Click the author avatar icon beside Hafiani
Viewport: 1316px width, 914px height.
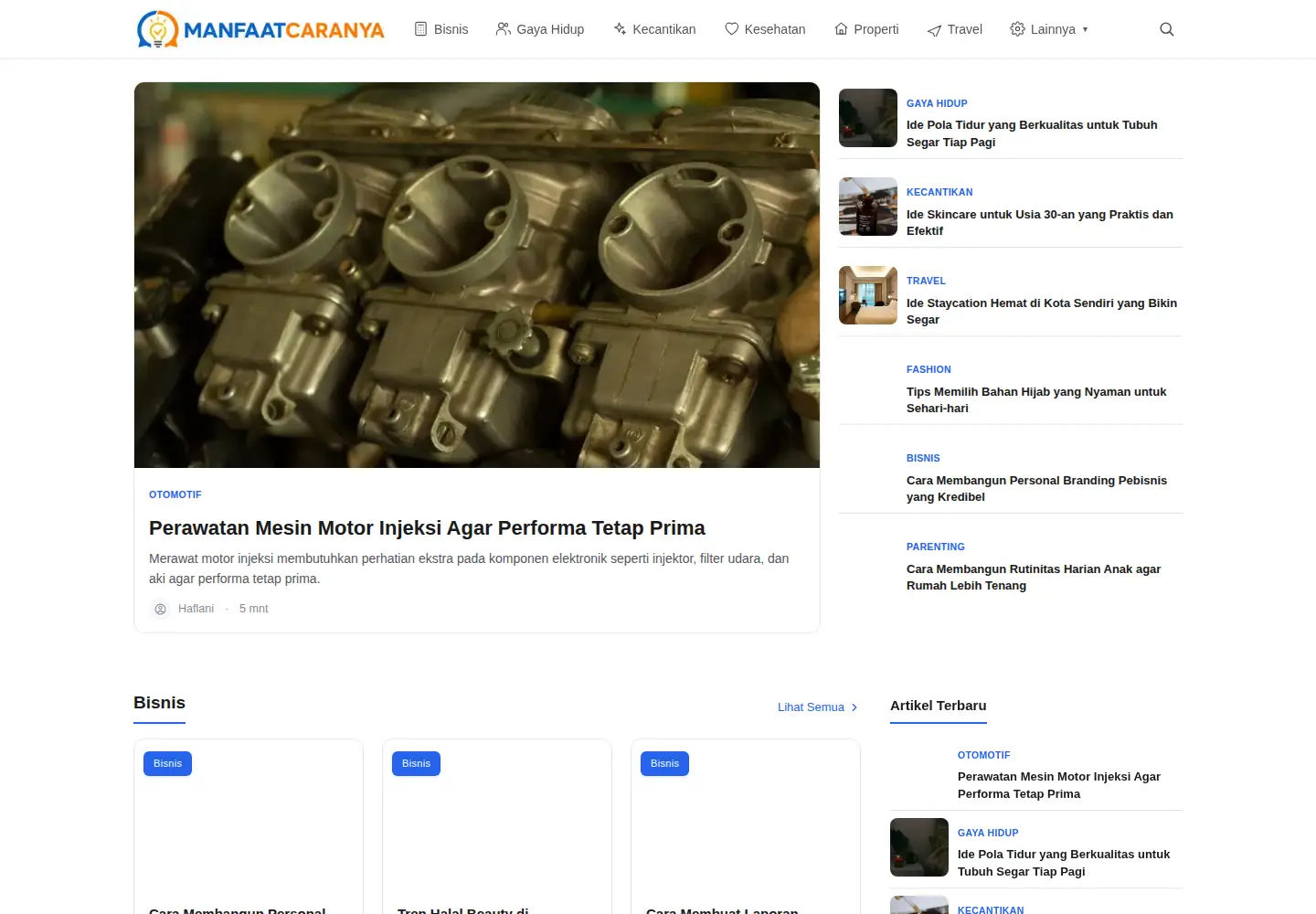click(160, 609)
